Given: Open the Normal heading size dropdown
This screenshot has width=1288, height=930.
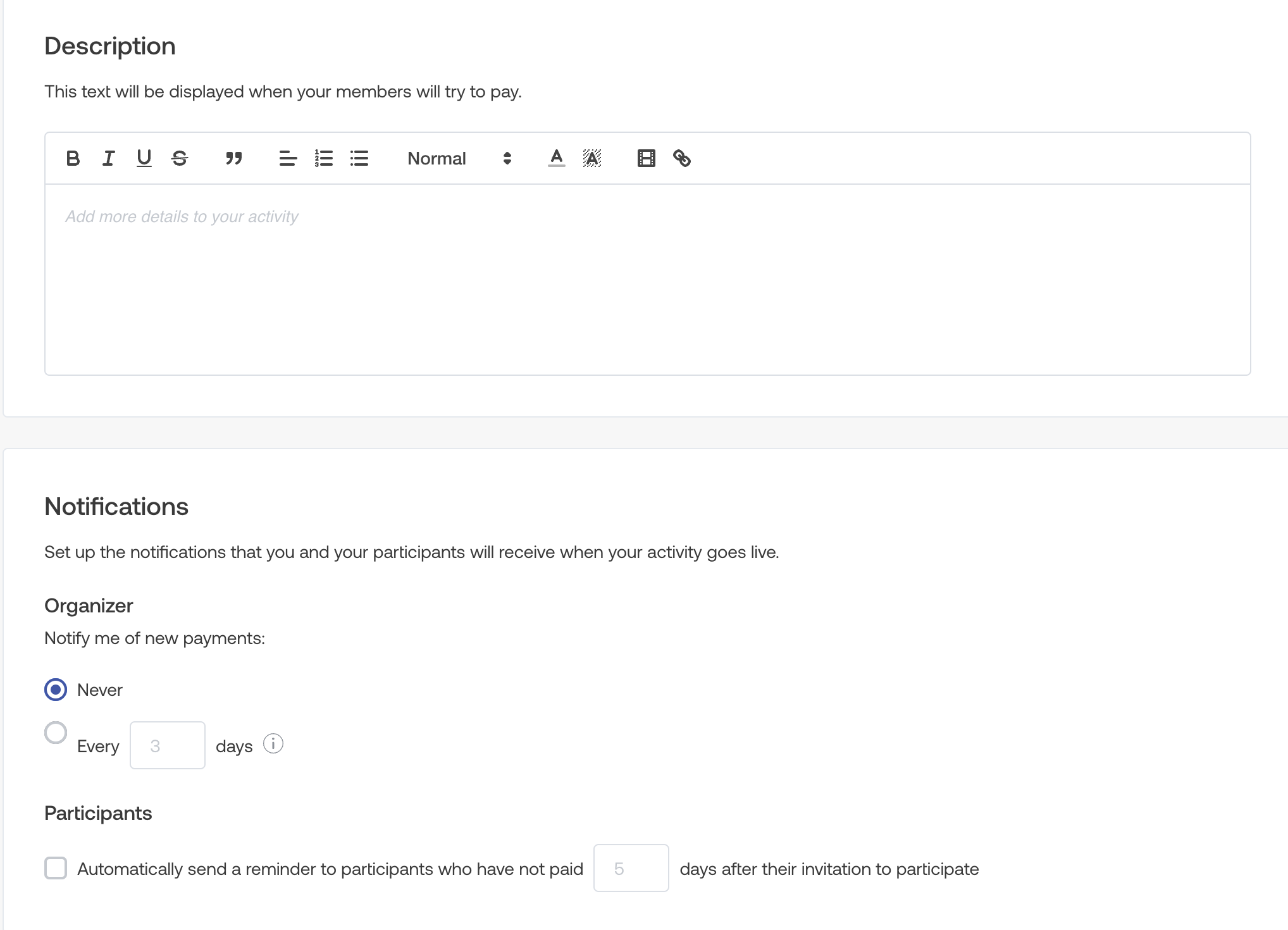Looking at the screenshot, I should [x=459, y=158].
